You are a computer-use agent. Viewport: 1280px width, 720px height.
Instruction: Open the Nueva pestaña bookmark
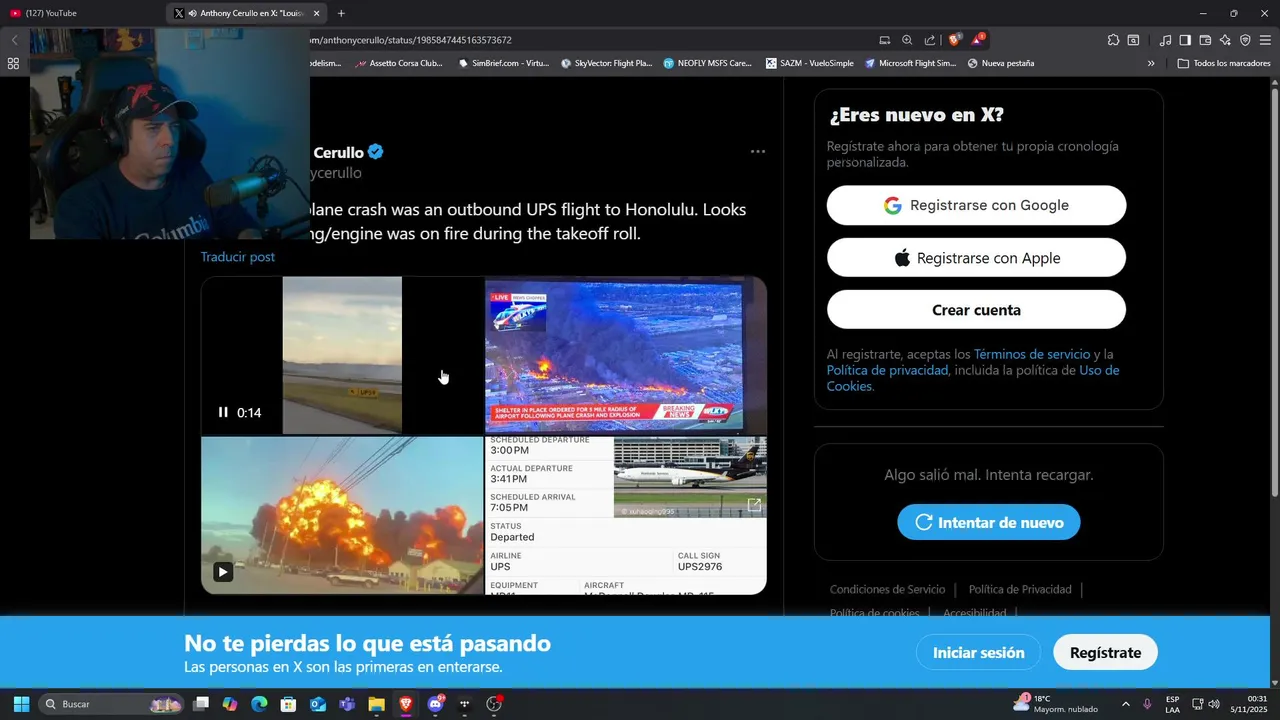pyautogui.click(x=1001, y=63)
